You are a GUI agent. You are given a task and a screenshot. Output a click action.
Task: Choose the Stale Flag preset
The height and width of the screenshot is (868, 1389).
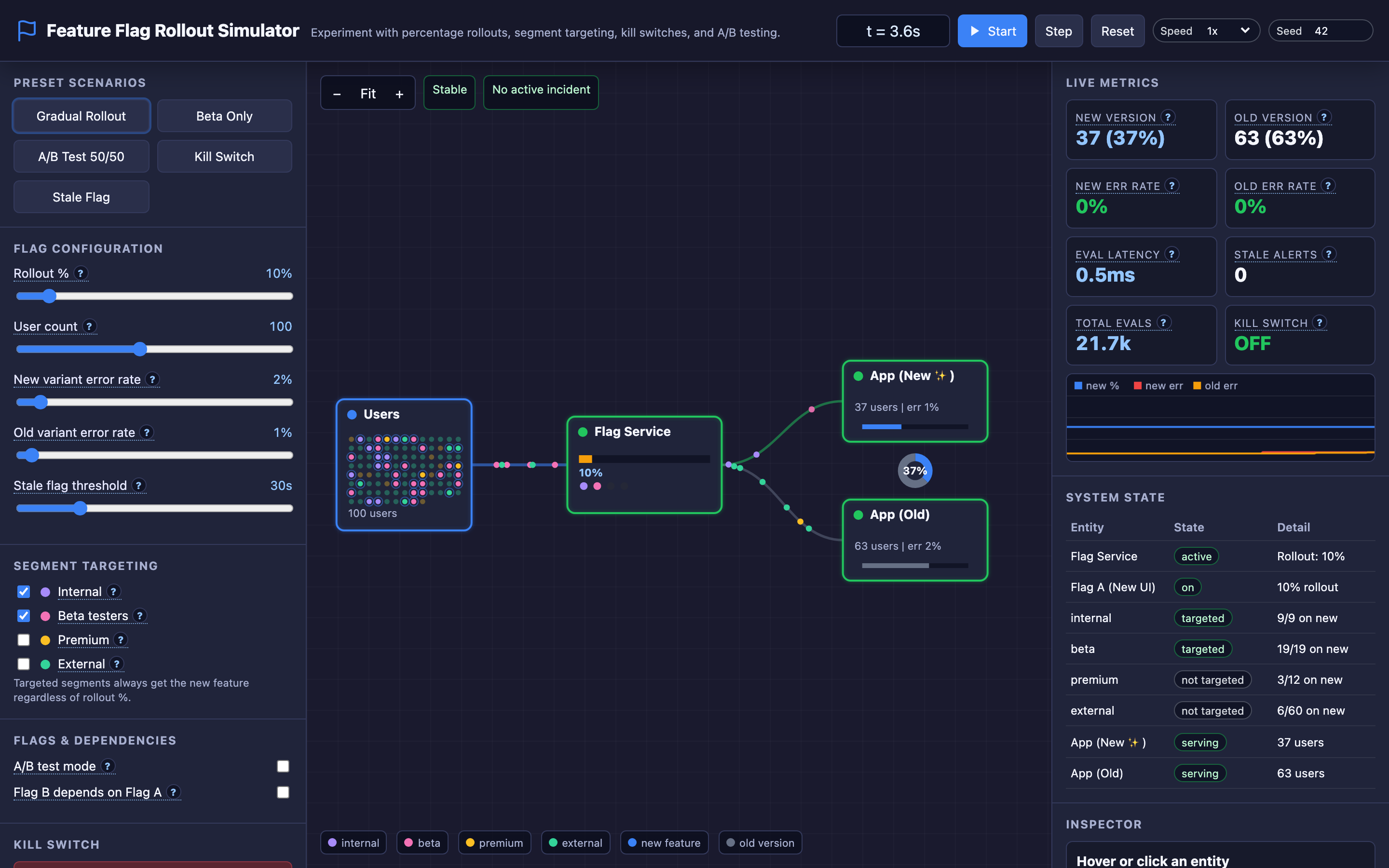(x=81, y=197)
